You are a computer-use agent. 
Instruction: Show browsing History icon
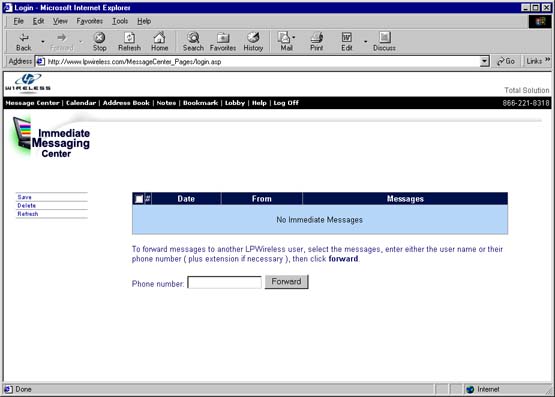click(x=253, y=38)
